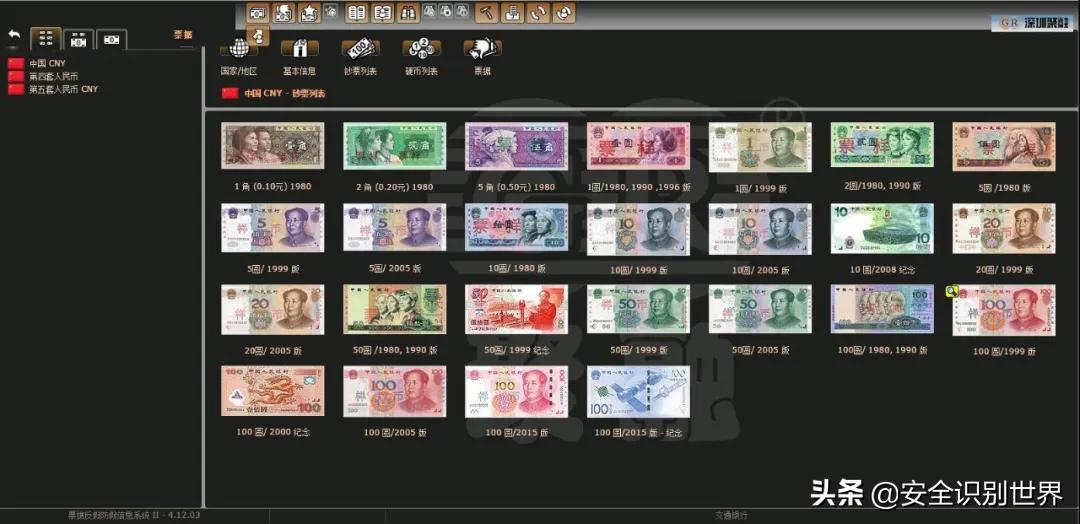The image size is (1080, 524).
Task: Open the 50圆/2005 banknote thumbnail
Action: click(x=760, y=309)
